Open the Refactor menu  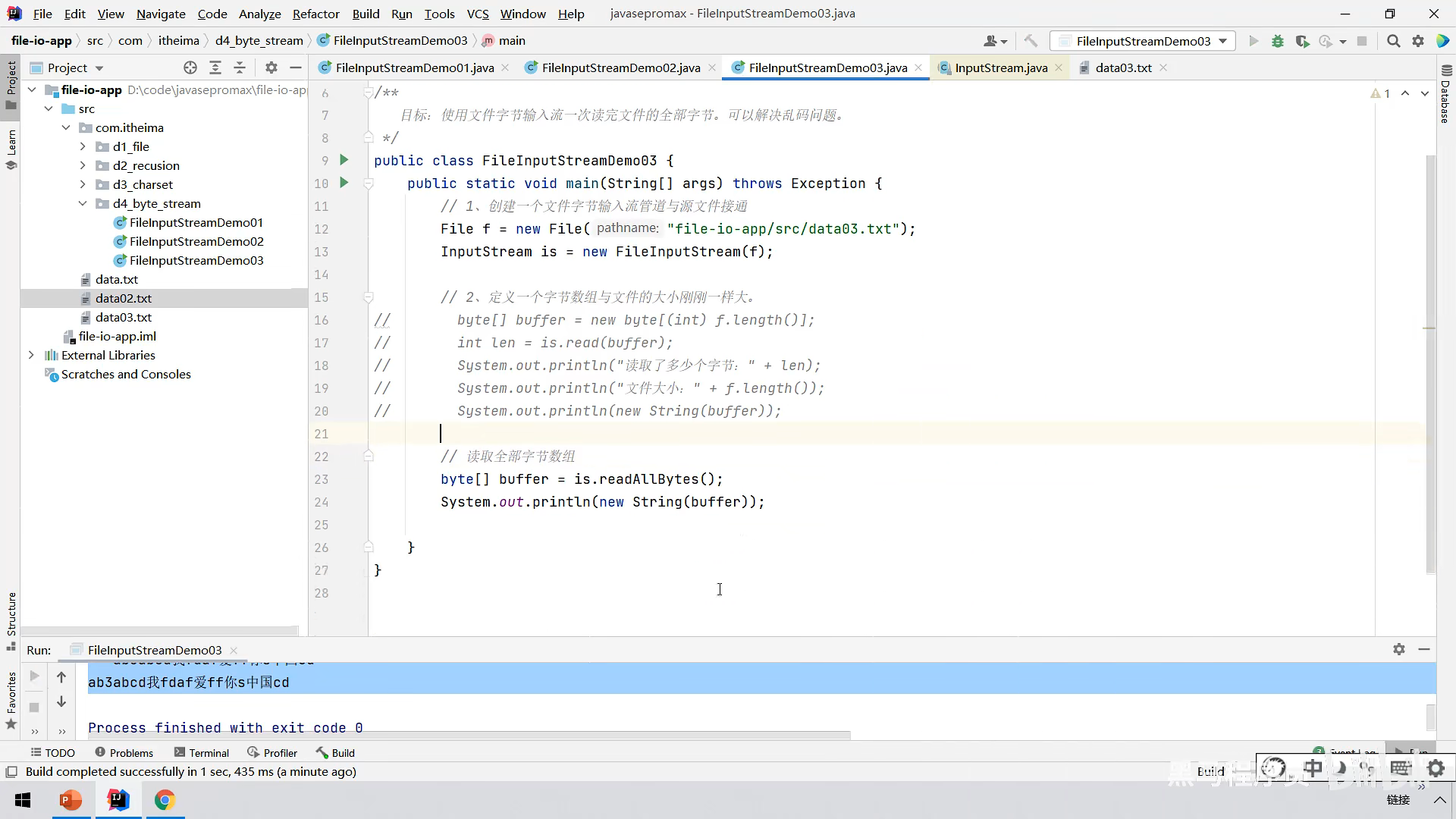tap(315, 14)
